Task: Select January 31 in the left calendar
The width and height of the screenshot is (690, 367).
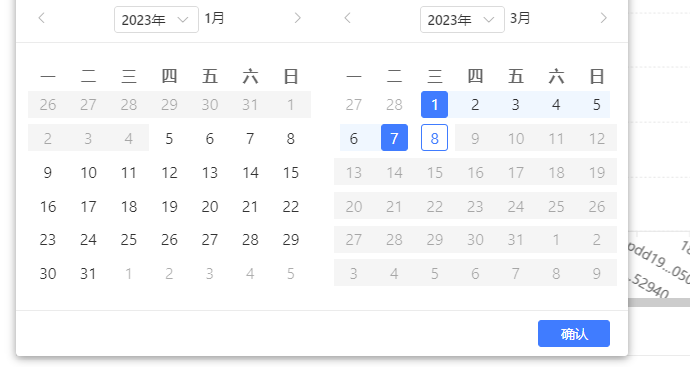Action: (x=88, y=274)
